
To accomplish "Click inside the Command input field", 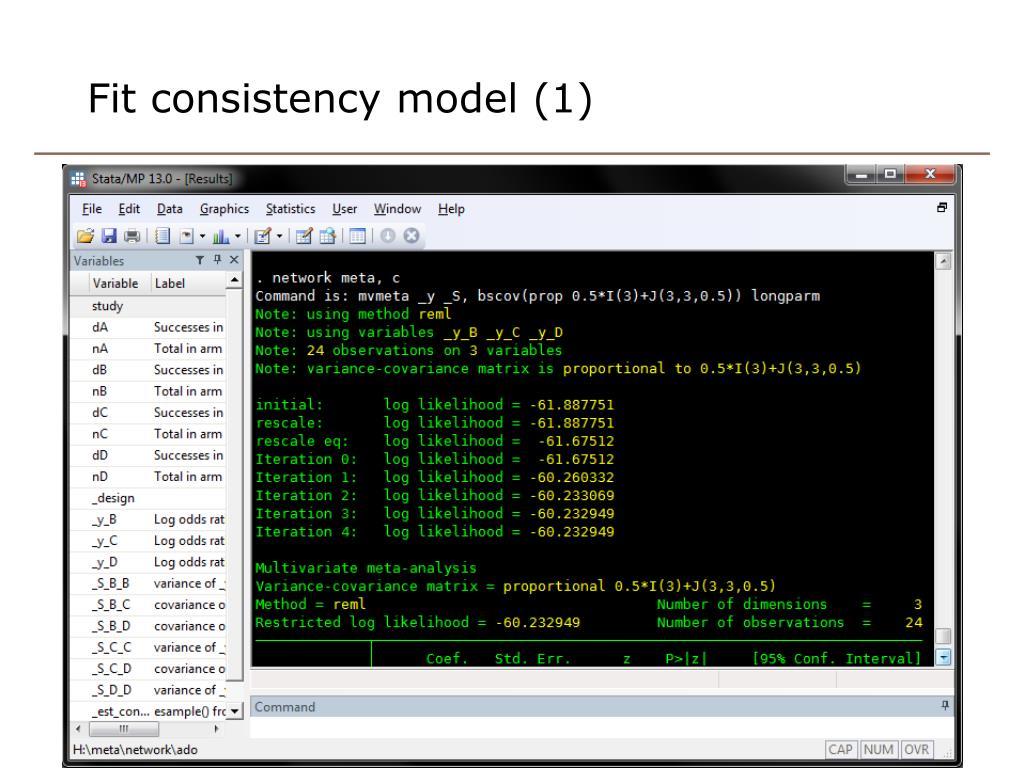I will pyautogui.click(x=601, y=728).
